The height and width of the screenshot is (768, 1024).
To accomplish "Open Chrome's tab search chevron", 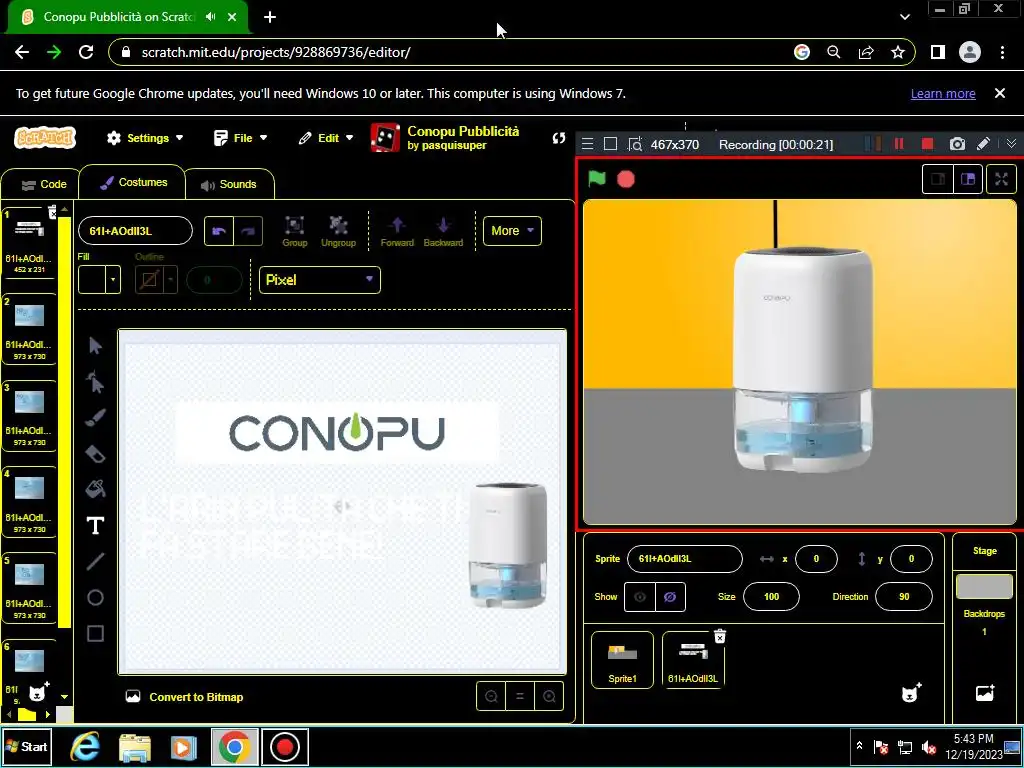I will click(x=904, y=17).
